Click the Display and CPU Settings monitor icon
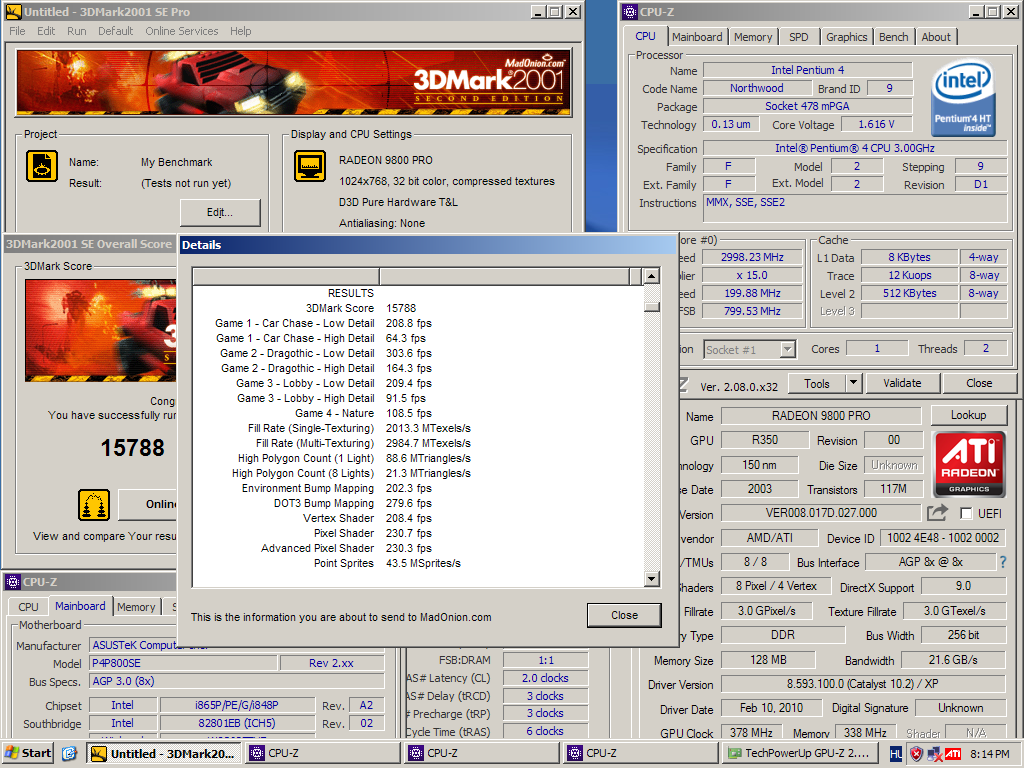The height and width of the screenshot is (768, 1024). [x=310, y=166]
